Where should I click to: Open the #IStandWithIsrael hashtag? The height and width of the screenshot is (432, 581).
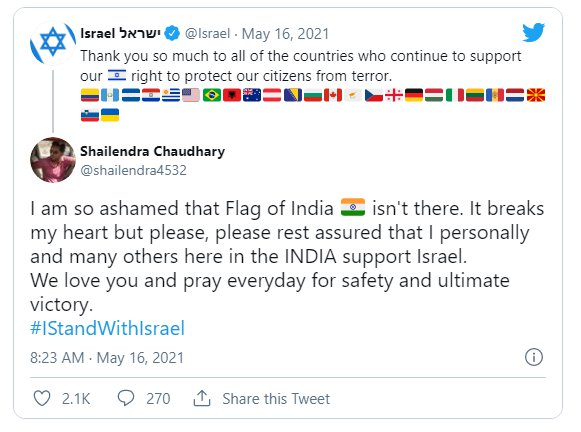(107, 328)
